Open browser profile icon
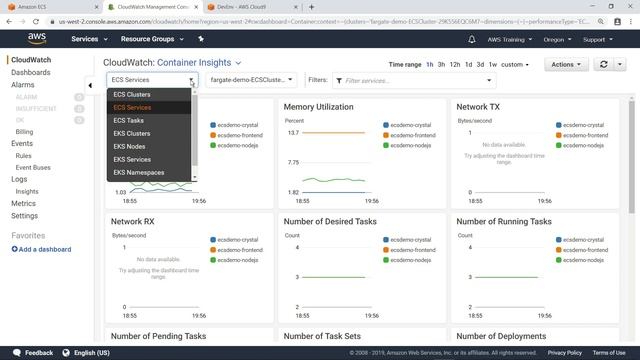Viewport: 640px width, 360px height. (x=618, y=22)
